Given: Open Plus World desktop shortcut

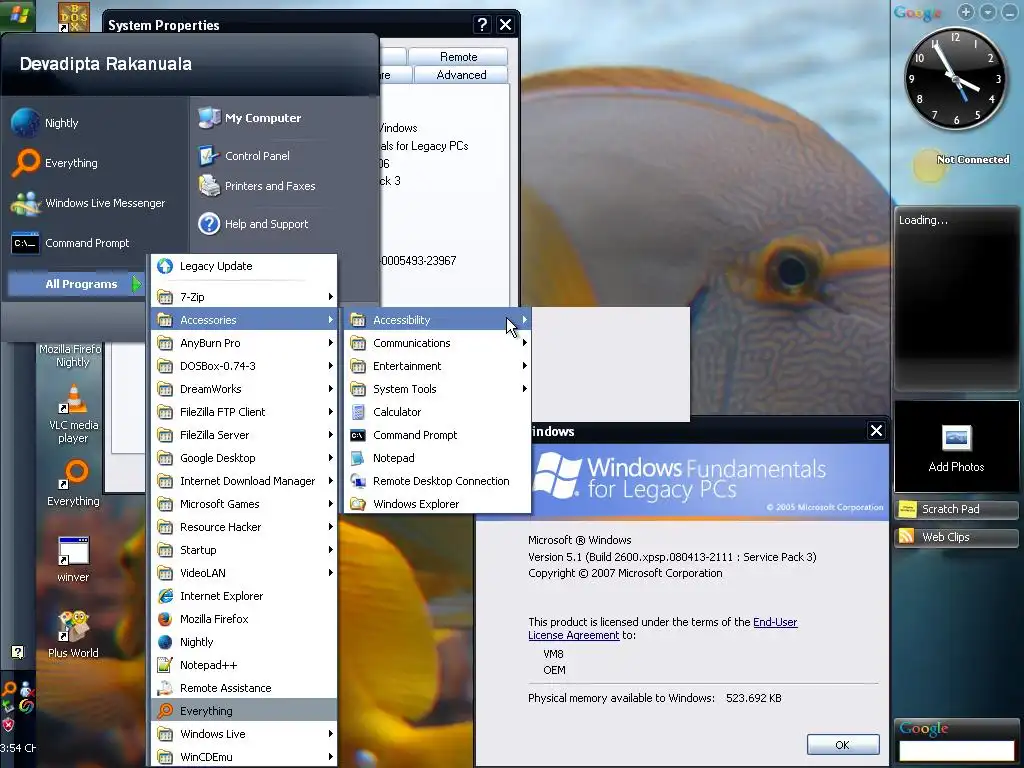Looking at the screenshot, I should tap(73, 635).
